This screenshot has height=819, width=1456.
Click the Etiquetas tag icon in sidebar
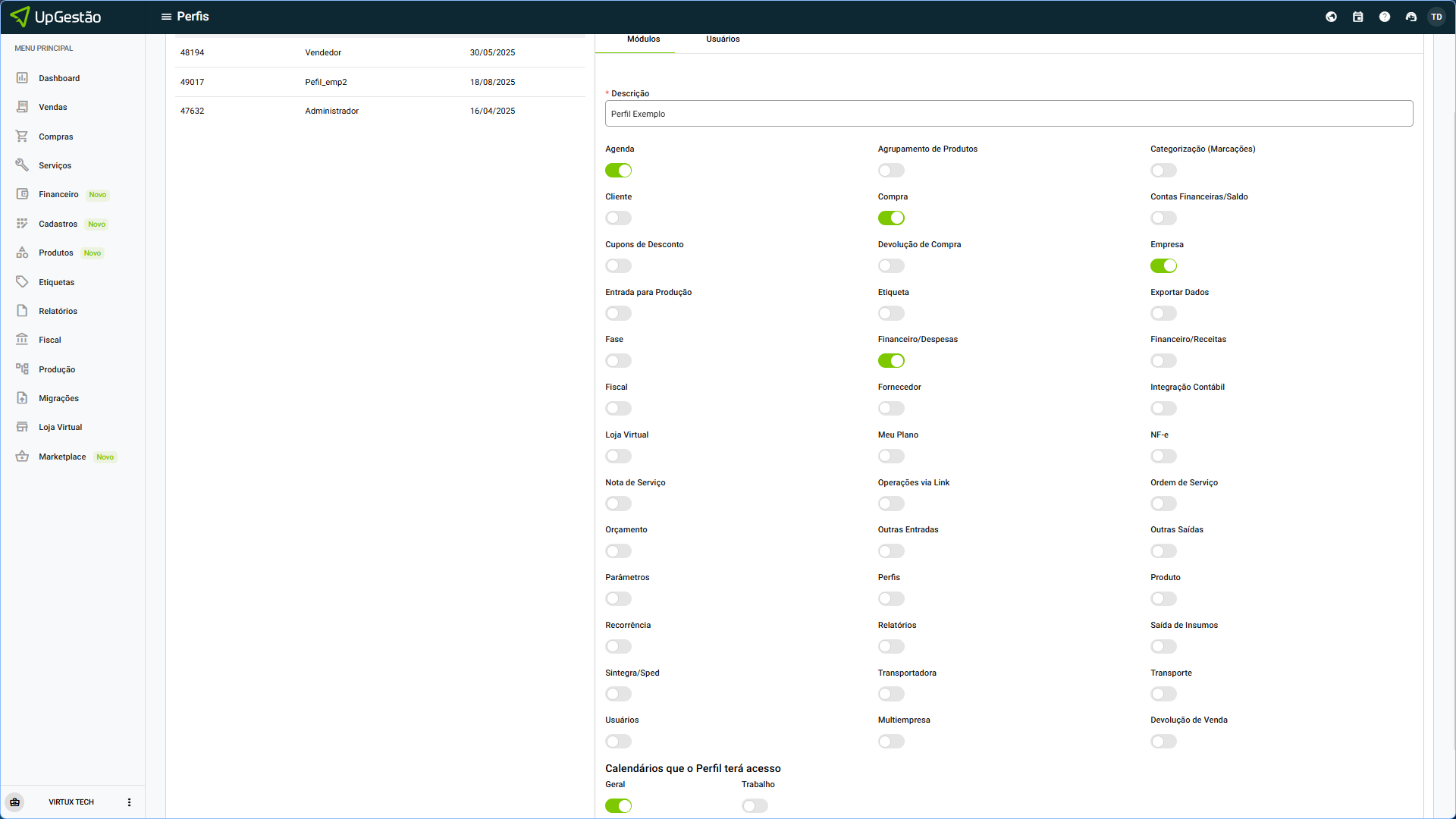pos(22,282)
